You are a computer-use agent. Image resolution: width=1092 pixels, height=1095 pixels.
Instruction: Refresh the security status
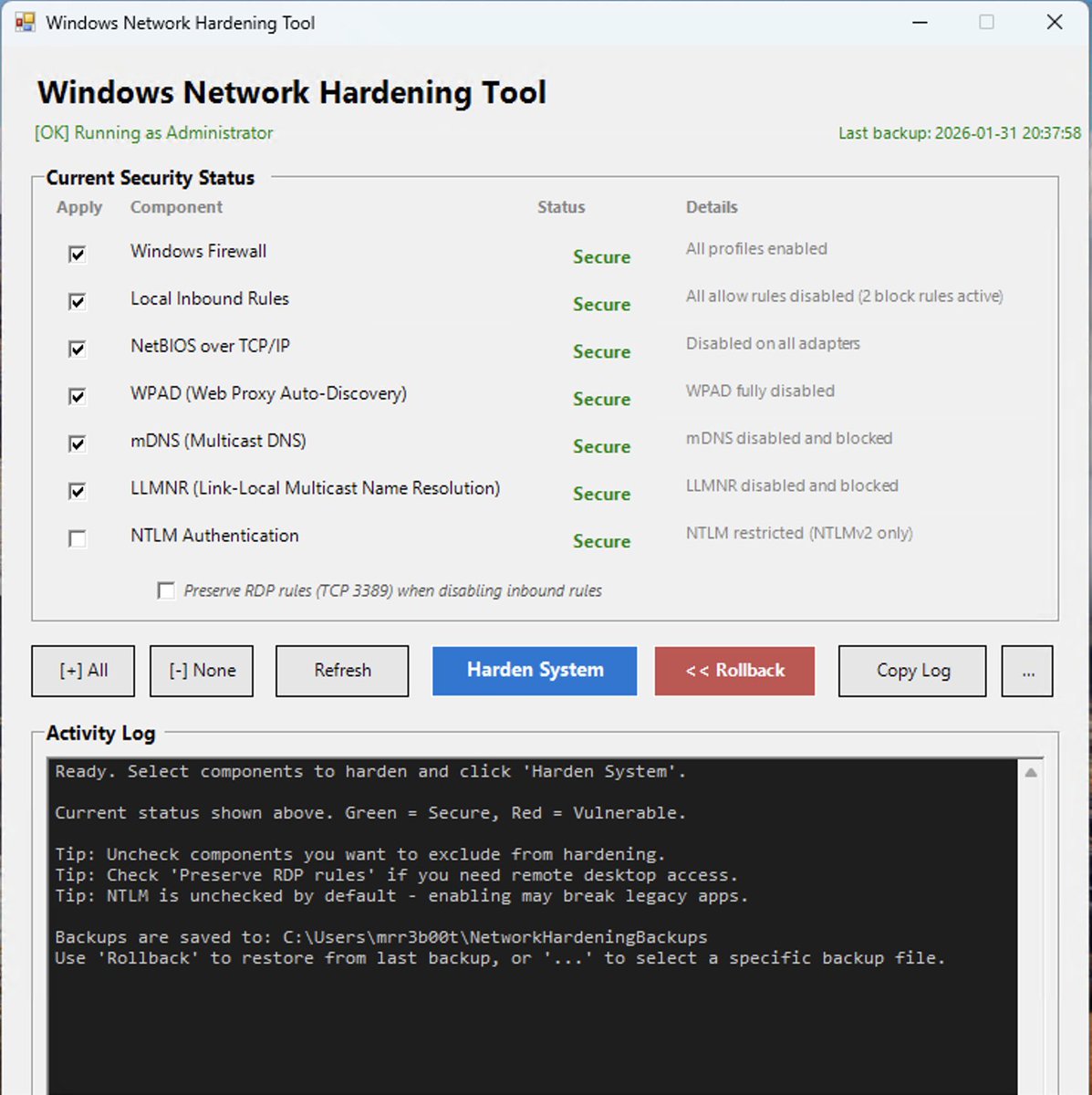[x=341, y=671]
